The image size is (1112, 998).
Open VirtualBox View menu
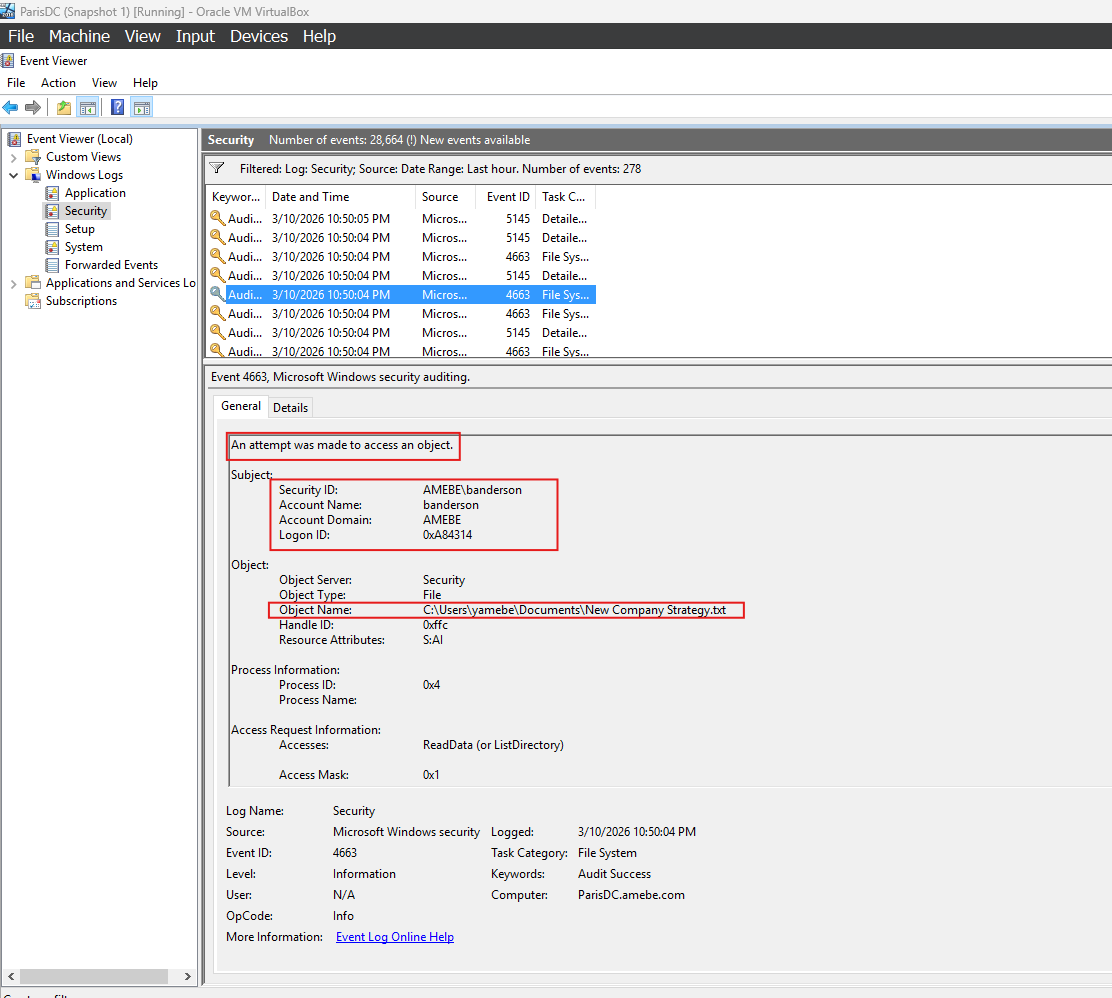point(143,36)
